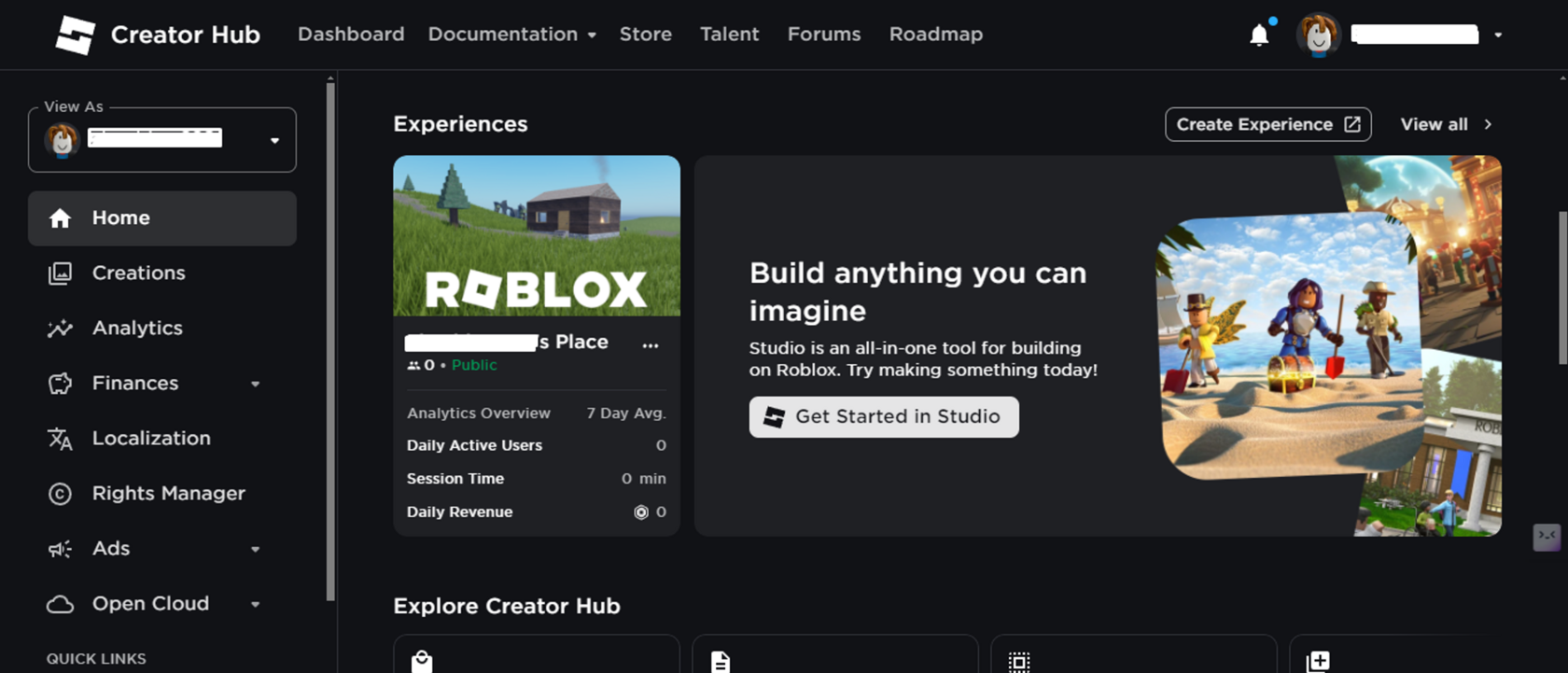Click the Open Cloud cloud icon
Image resolution: width=1568 pixels, height=673 pixels.
pos(60,604)
